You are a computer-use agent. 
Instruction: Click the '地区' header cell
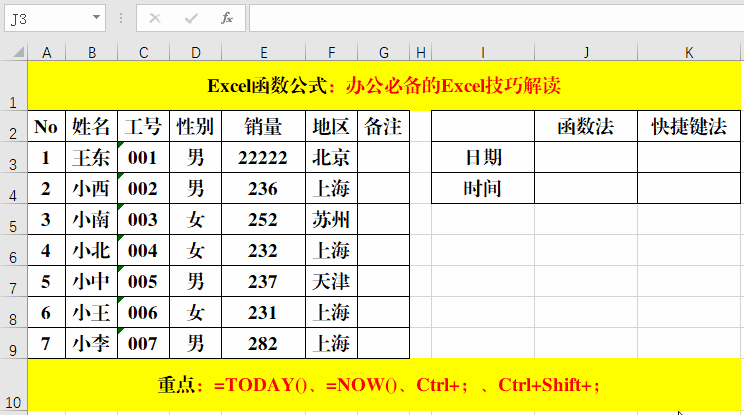point(331,127)
